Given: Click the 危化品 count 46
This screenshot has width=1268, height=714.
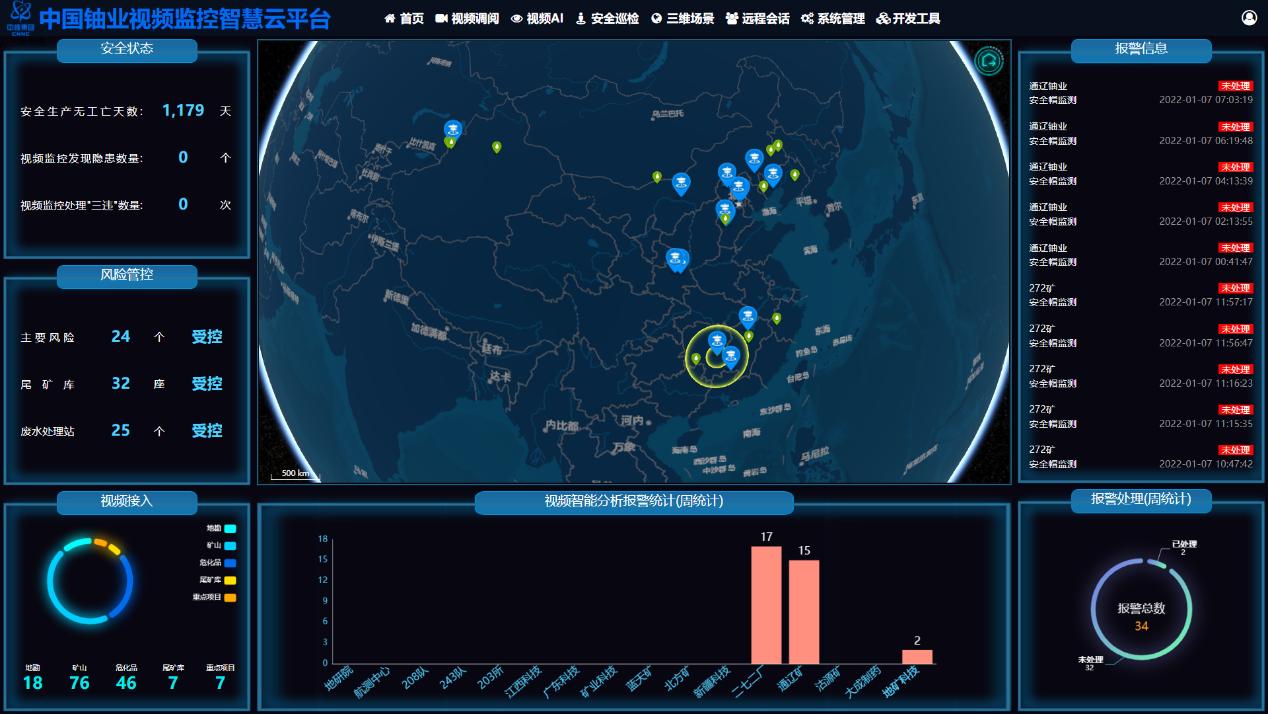Looking at the screenshot, I should coord(126,683).
